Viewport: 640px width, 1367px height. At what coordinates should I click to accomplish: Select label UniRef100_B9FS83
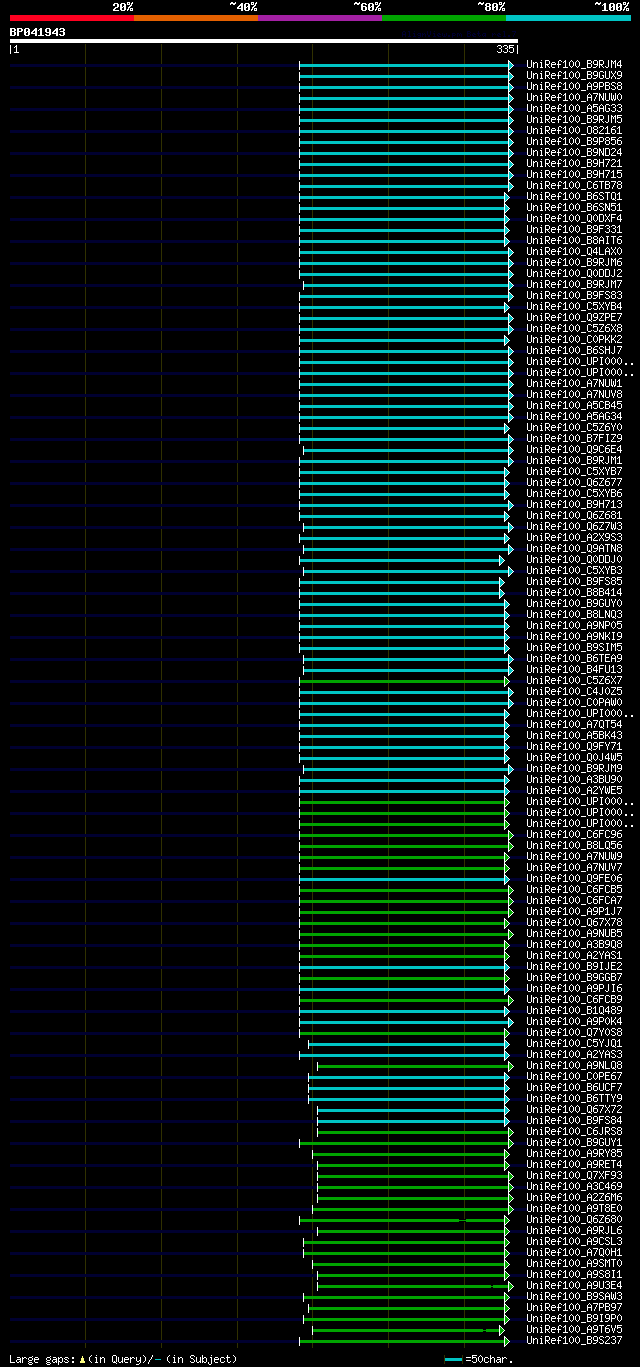pos(574,296)
